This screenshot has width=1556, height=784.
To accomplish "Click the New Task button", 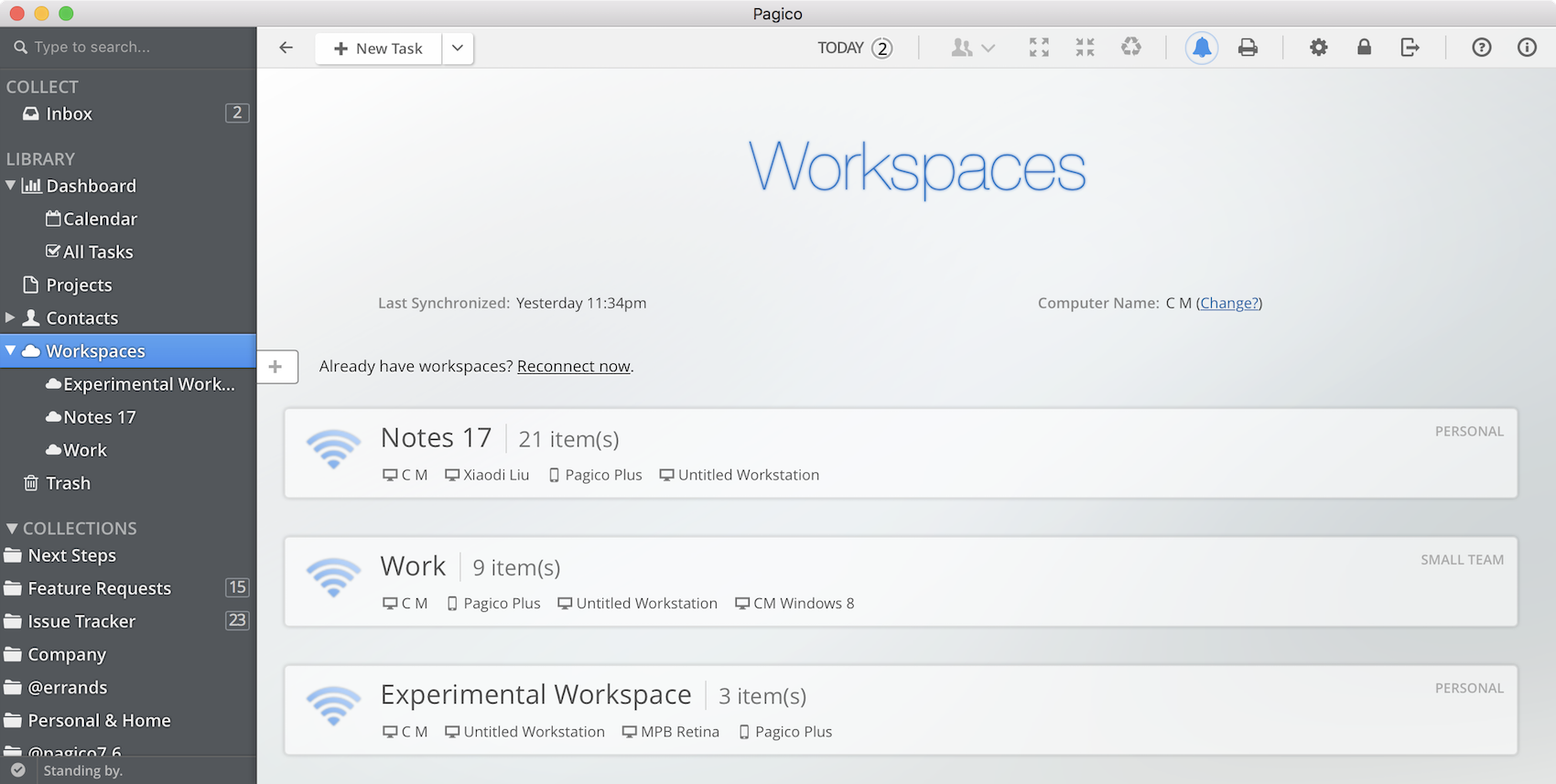I will pos(379,48).
